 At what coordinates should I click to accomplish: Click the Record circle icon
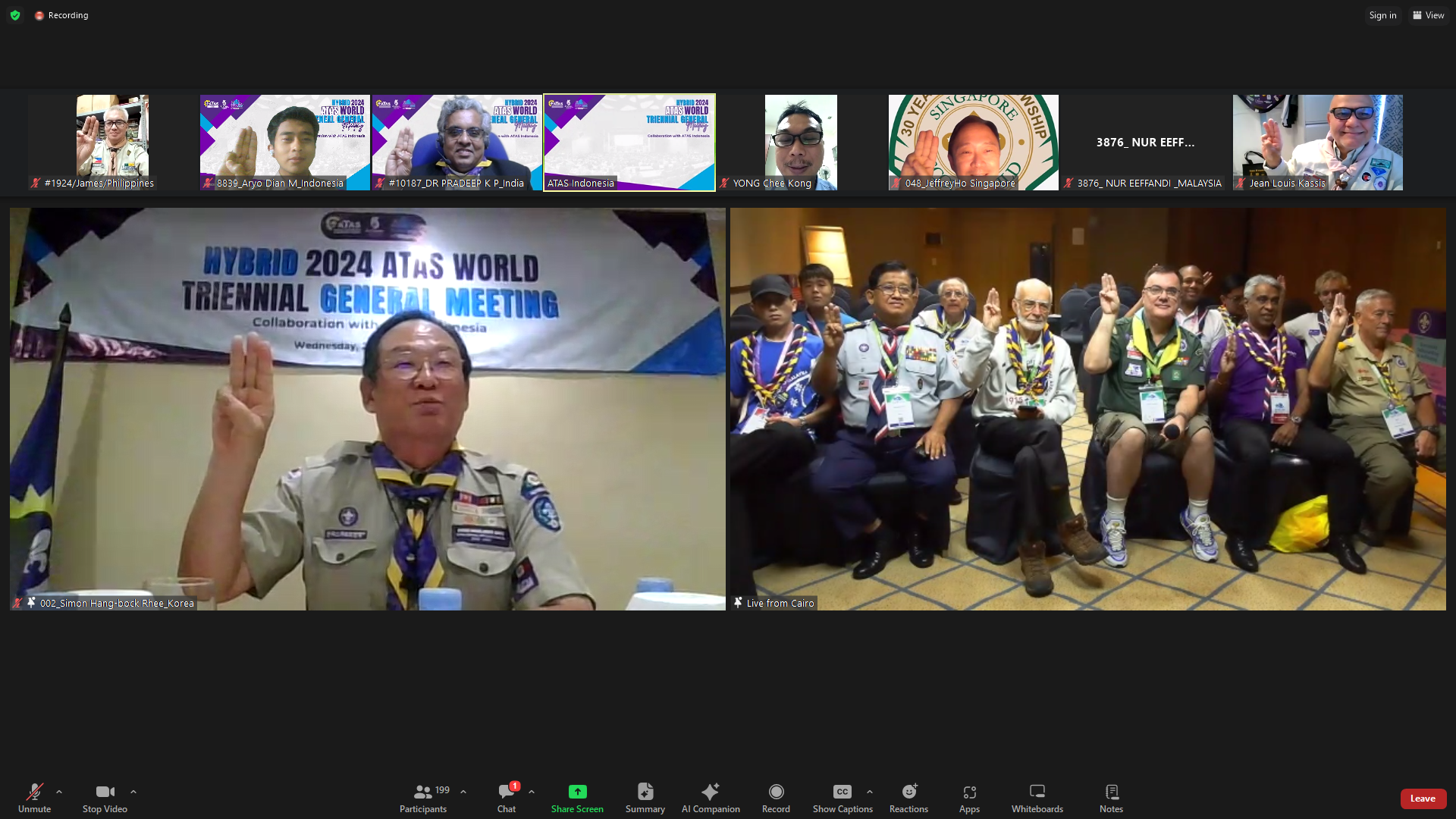pyautogui.click(x=776, y=792)
